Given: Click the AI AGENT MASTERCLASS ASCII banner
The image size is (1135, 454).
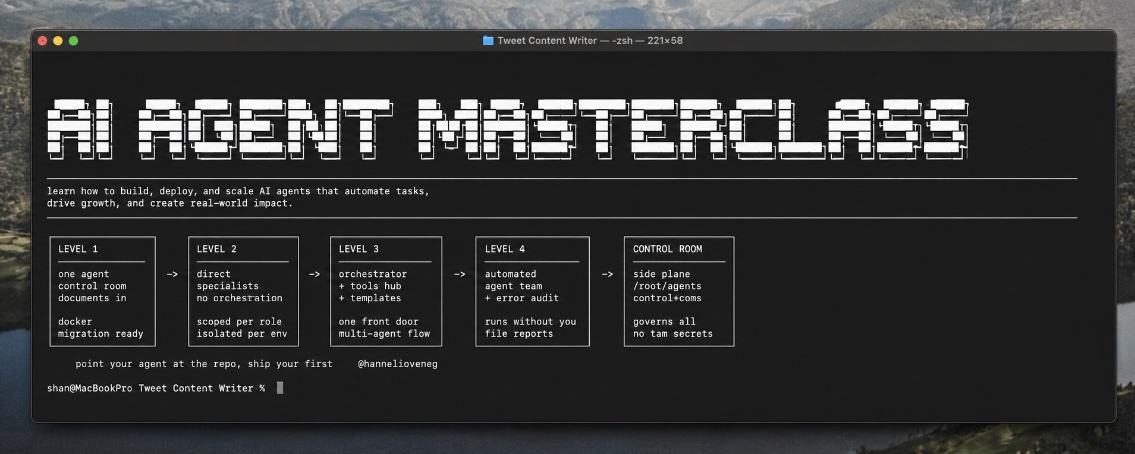Looking at the screenshot, I should (507, 128).
